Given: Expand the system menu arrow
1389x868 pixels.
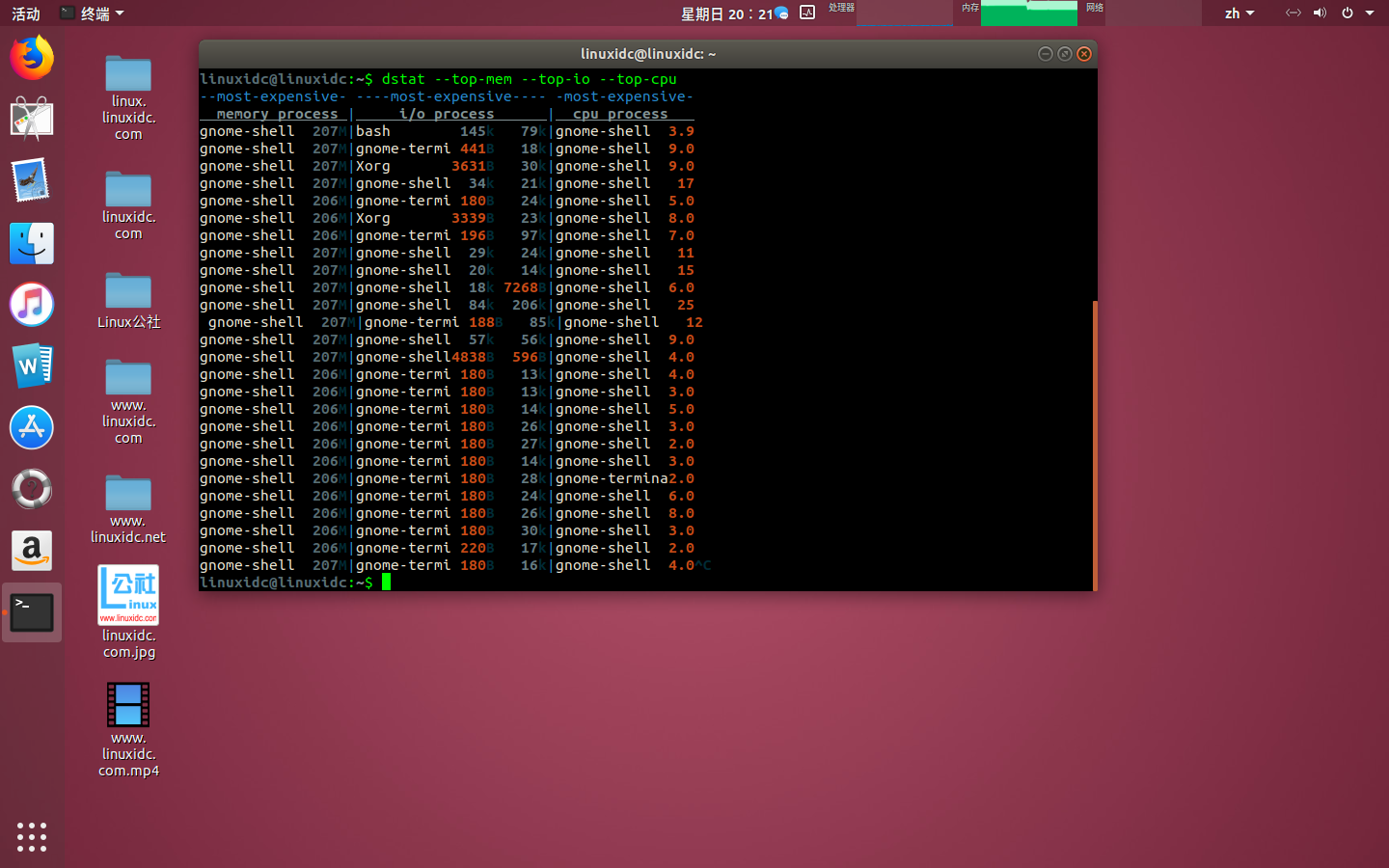Looking at the screenshot, I should click(x=1370, y=14).
